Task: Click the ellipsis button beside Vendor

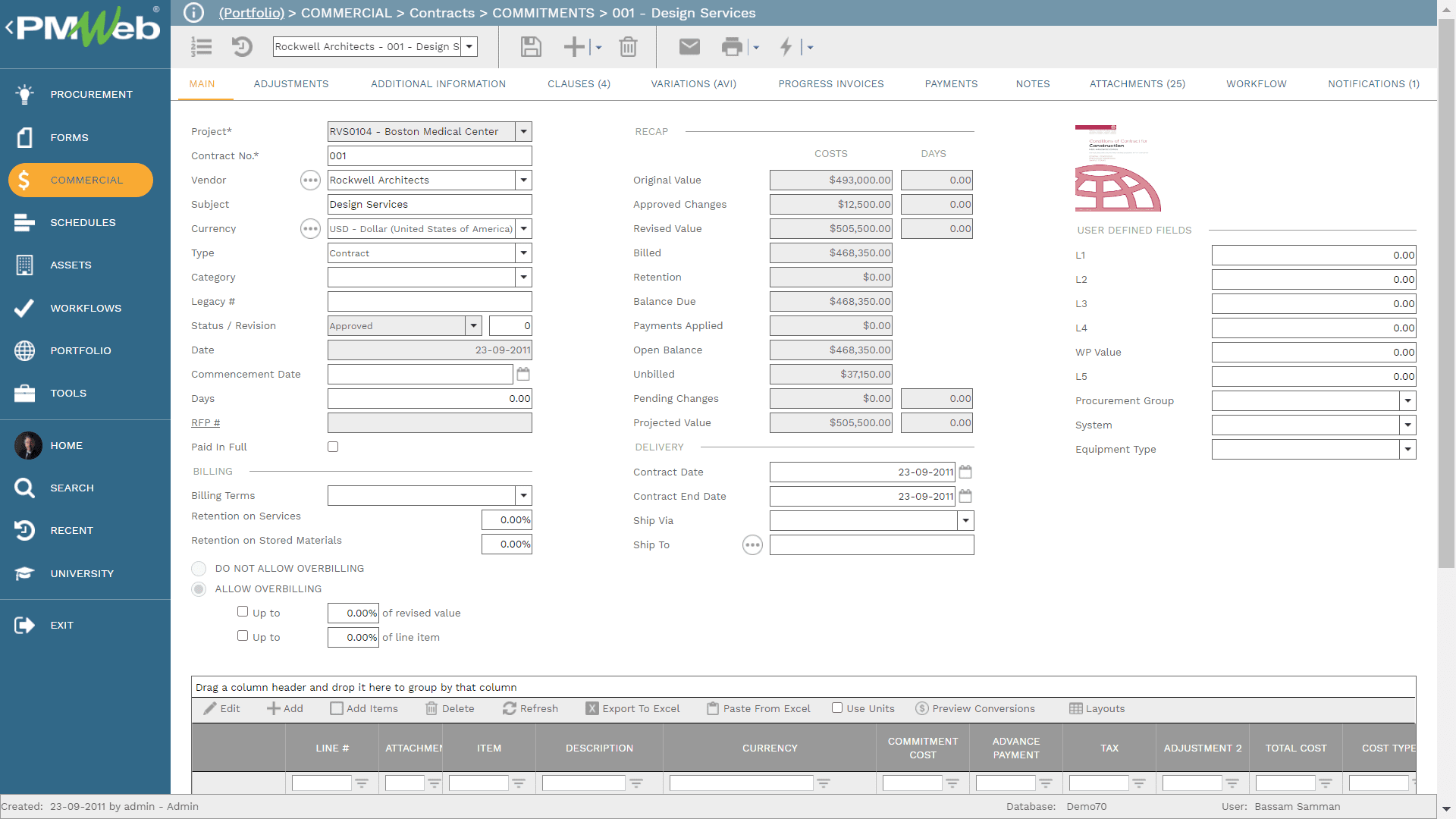Action: [x=310, y=180]
